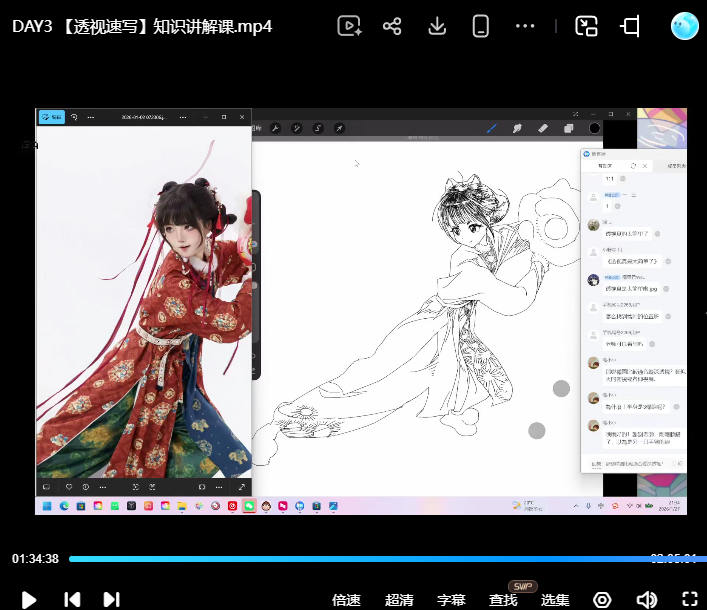Viewport: 707px width, 610px height.
Task: Open File Explorer folder in taskbar
Action: tap(182, 506)
